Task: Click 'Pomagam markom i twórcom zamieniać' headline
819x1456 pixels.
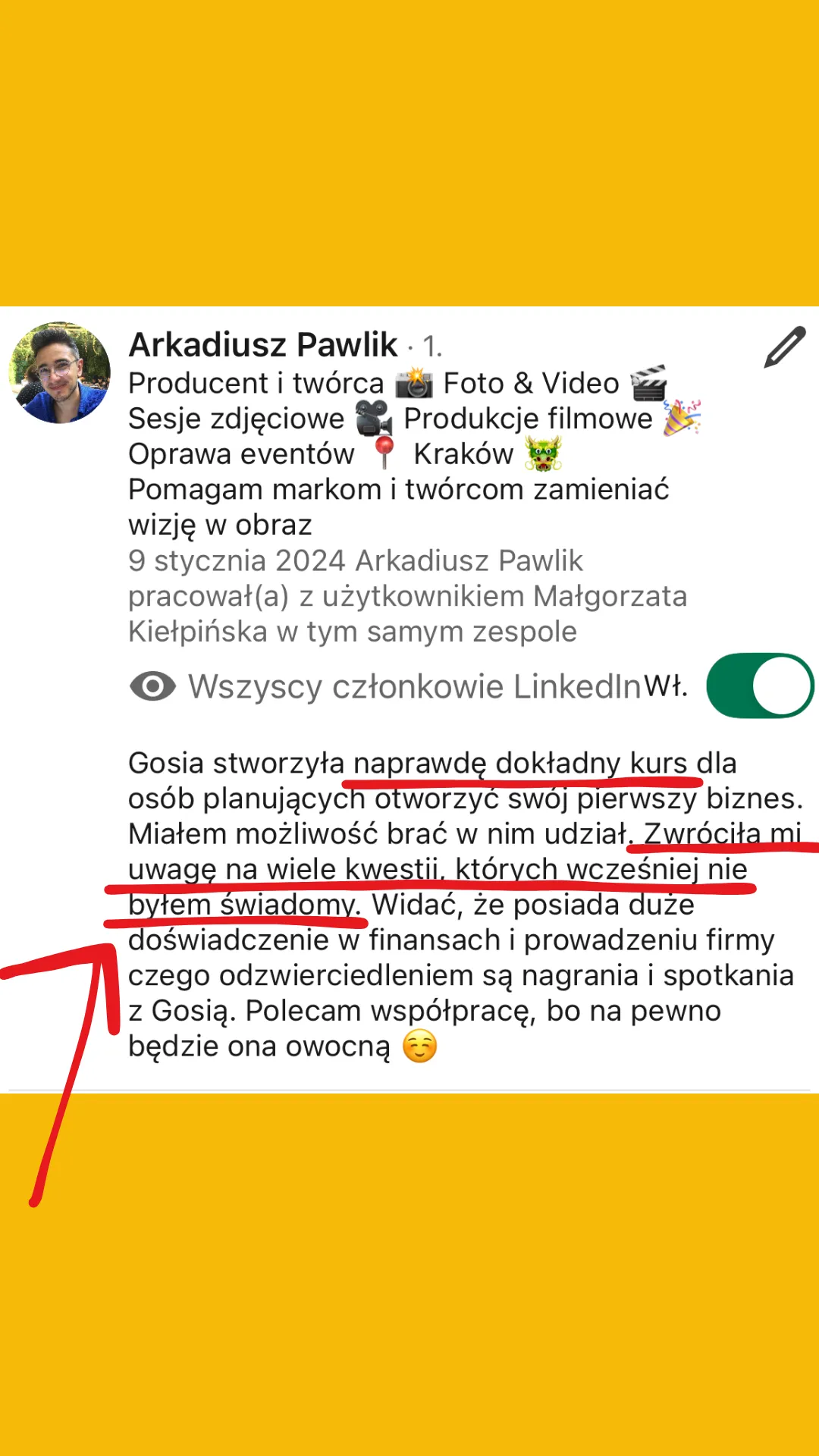Action: tap(399, 490)
